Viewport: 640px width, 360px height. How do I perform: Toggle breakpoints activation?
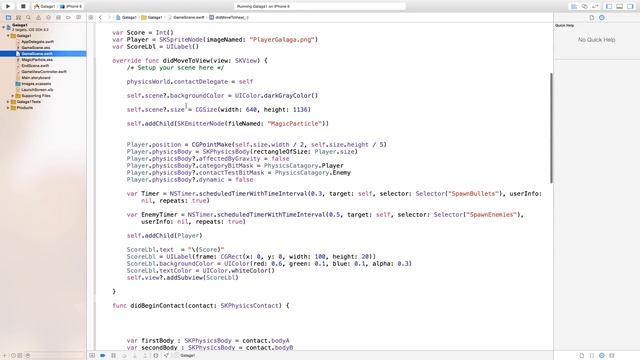coord(102,356)
